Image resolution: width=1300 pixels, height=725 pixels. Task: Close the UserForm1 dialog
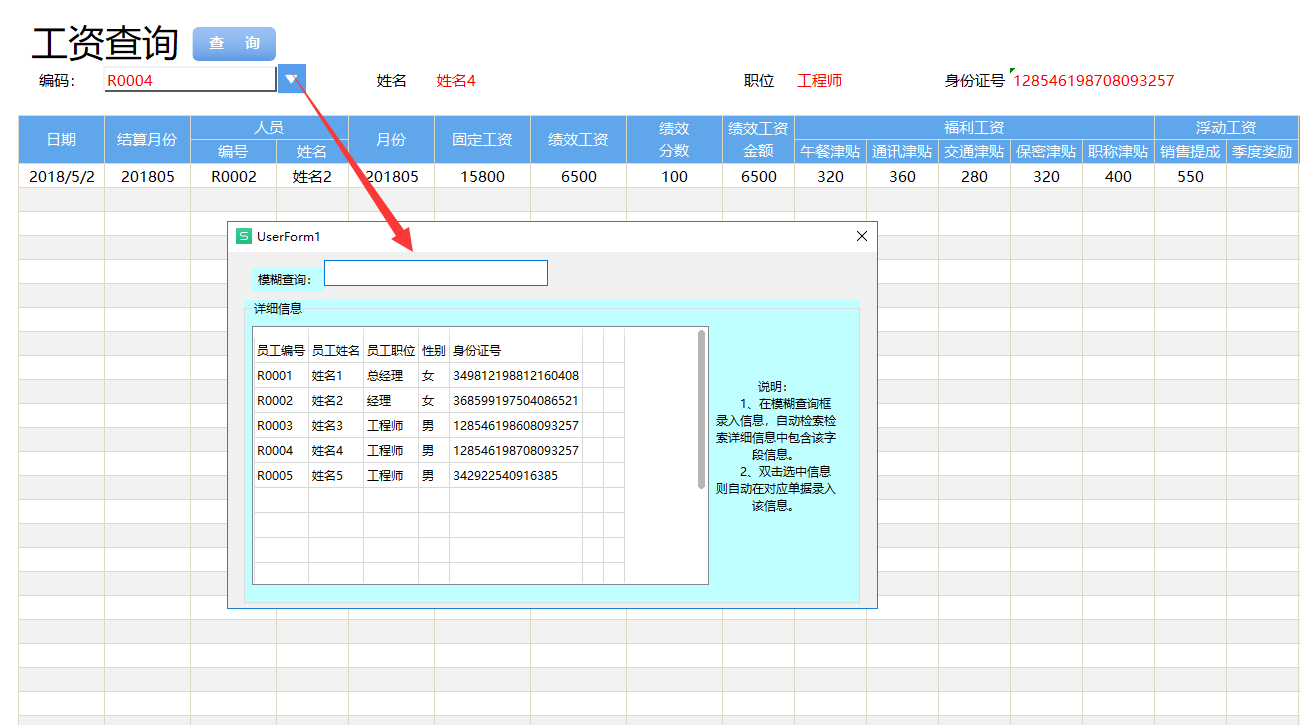(x=862, y=236)
